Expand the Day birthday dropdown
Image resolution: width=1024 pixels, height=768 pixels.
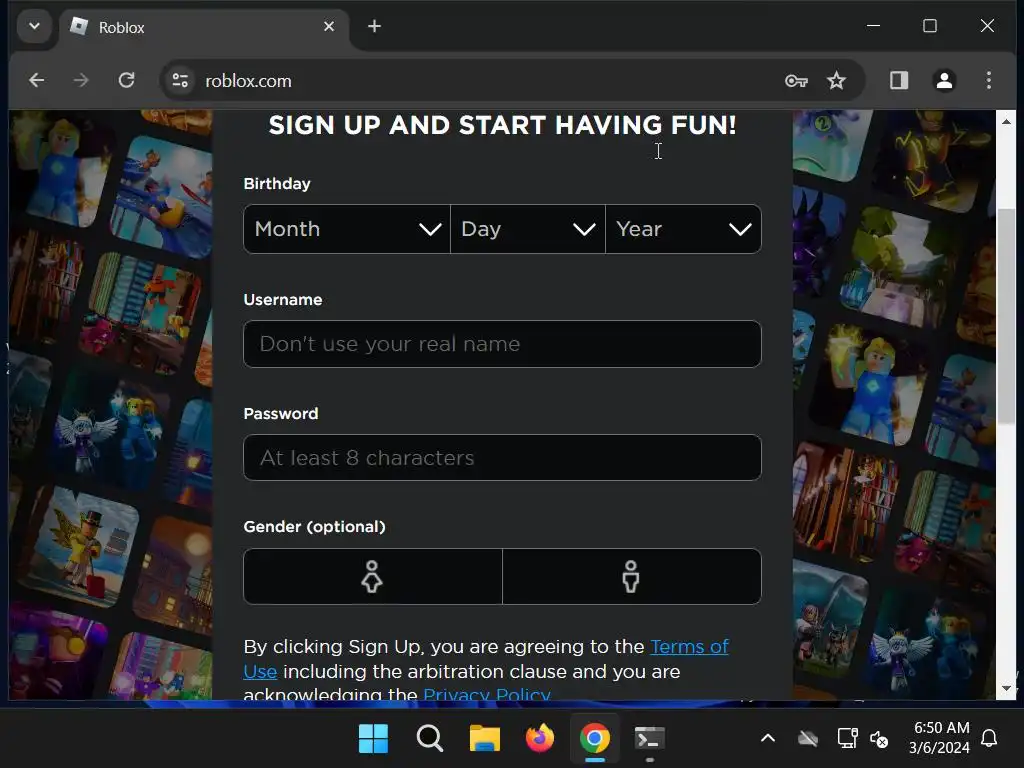(x=528, y=229)
